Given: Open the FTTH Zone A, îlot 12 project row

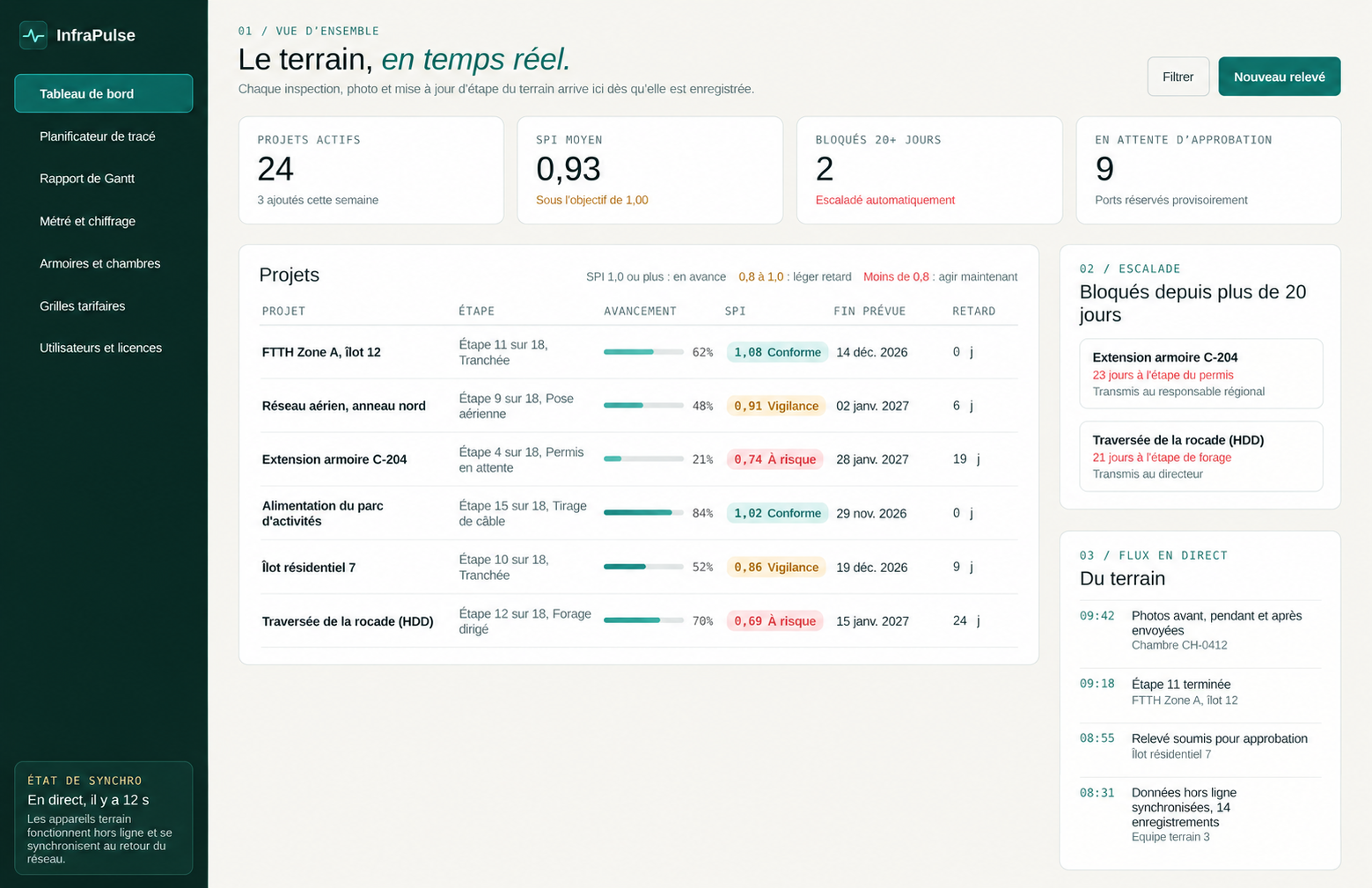Looking at the screenshot, I should coord(639,352).
